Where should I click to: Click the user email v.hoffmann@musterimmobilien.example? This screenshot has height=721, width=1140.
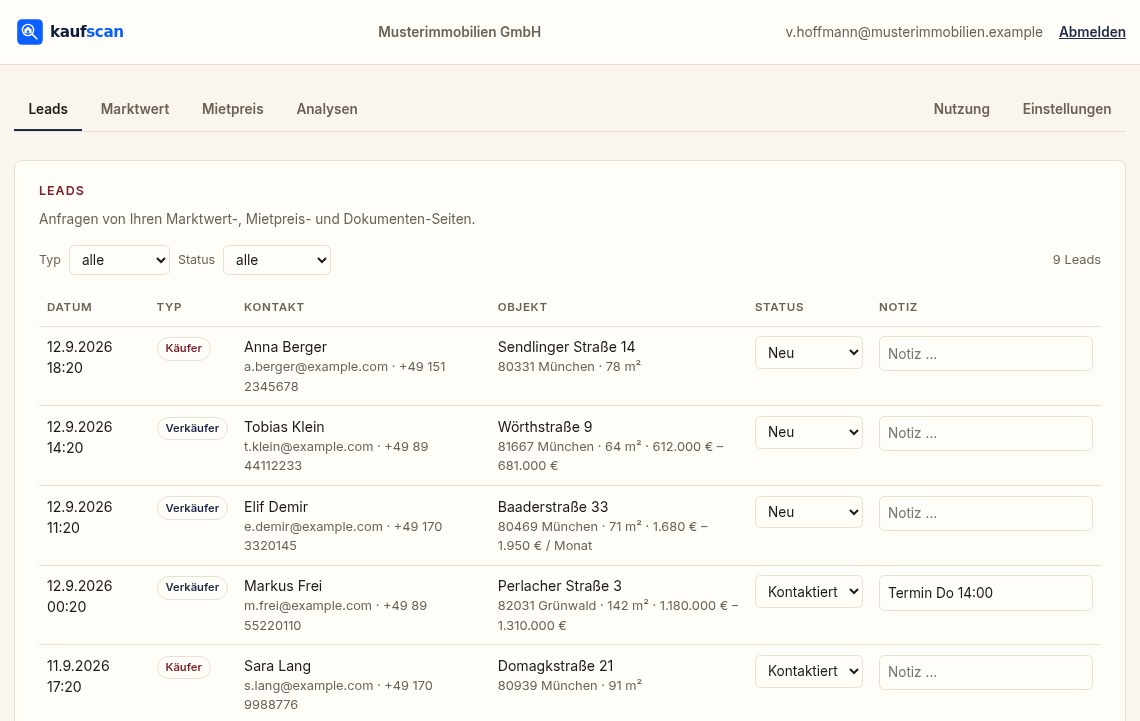coord(914,32)
